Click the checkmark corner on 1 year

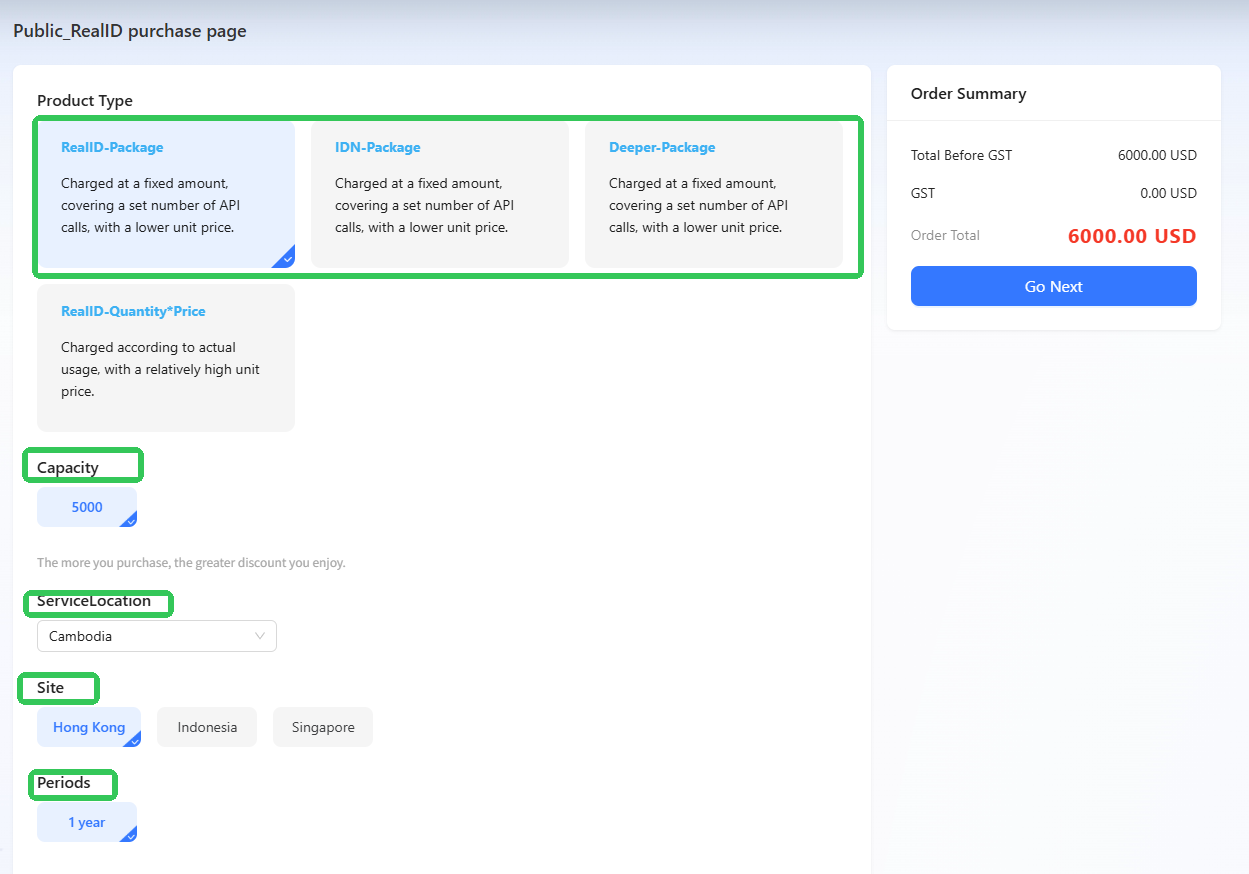[x=129, y=834]
